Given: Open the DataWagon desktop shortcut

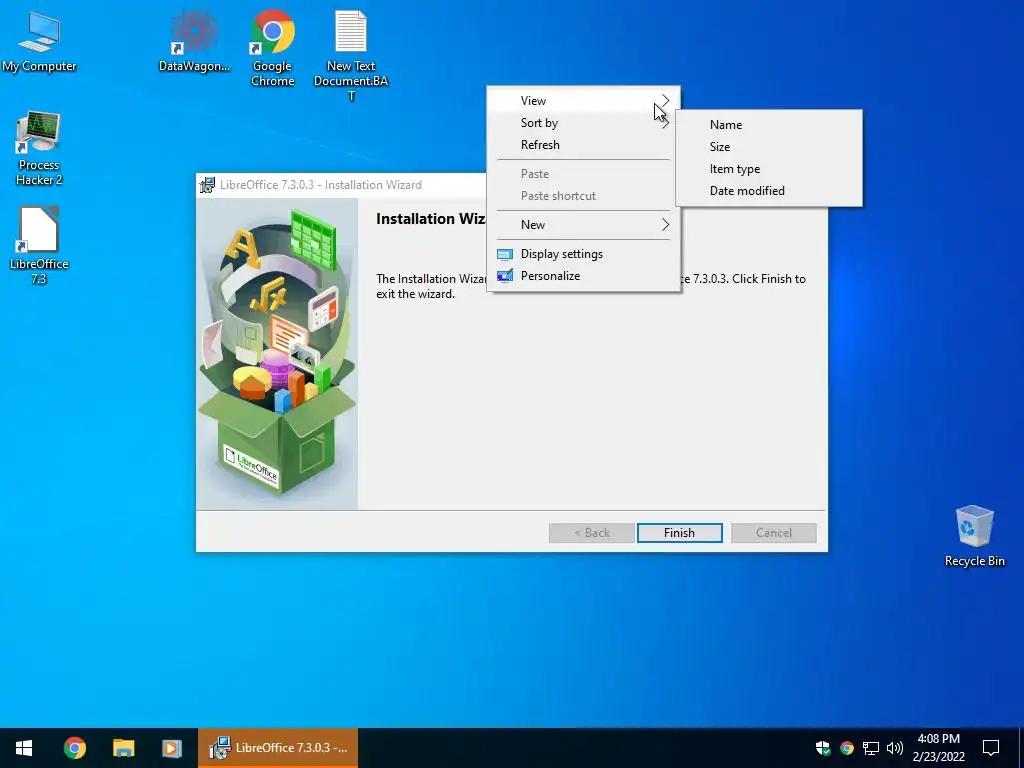Looking at the screenshot, I should [194, 41].
